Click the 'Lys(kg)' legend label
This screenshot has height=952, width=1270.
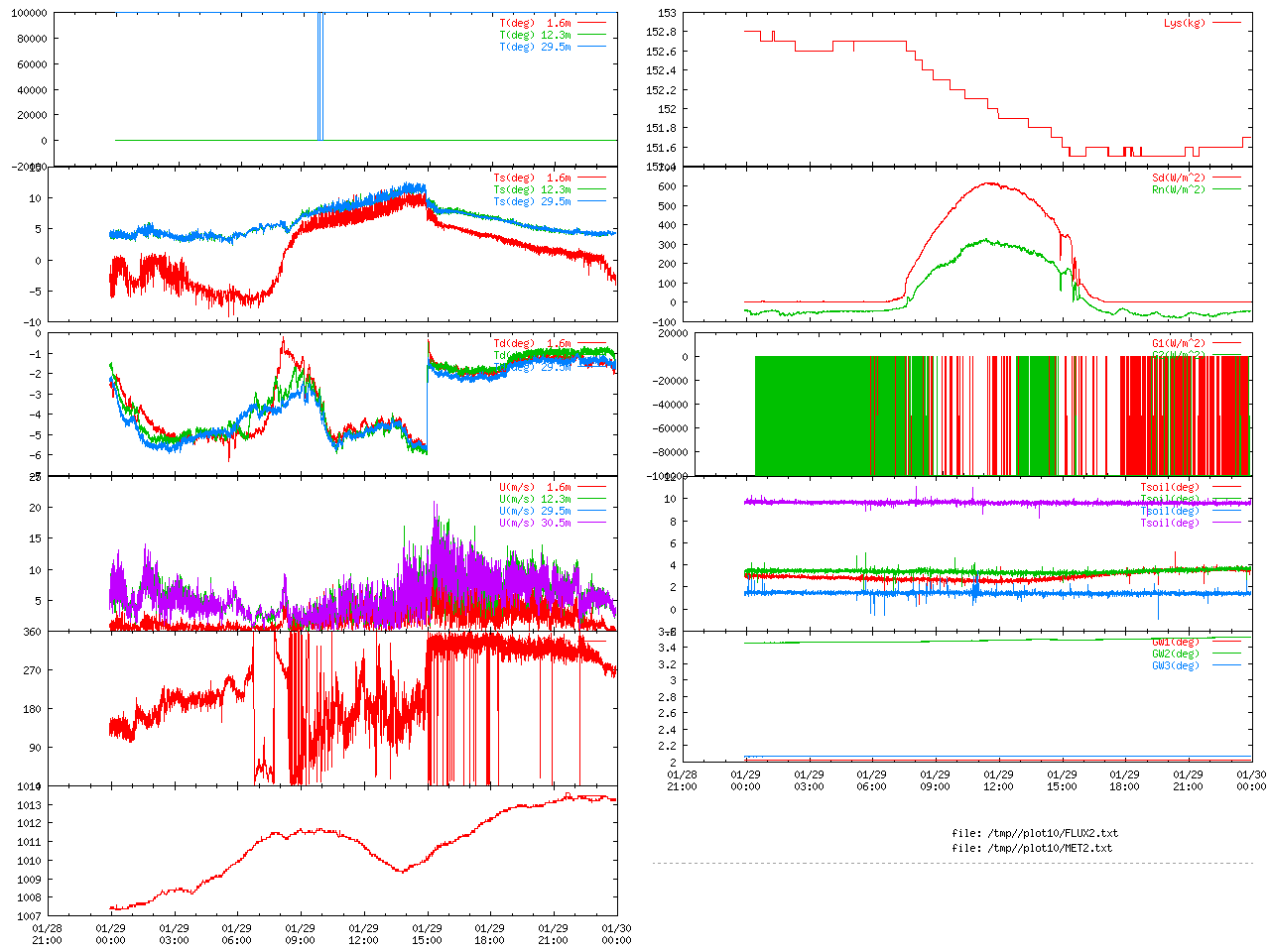coord(1185,23)
